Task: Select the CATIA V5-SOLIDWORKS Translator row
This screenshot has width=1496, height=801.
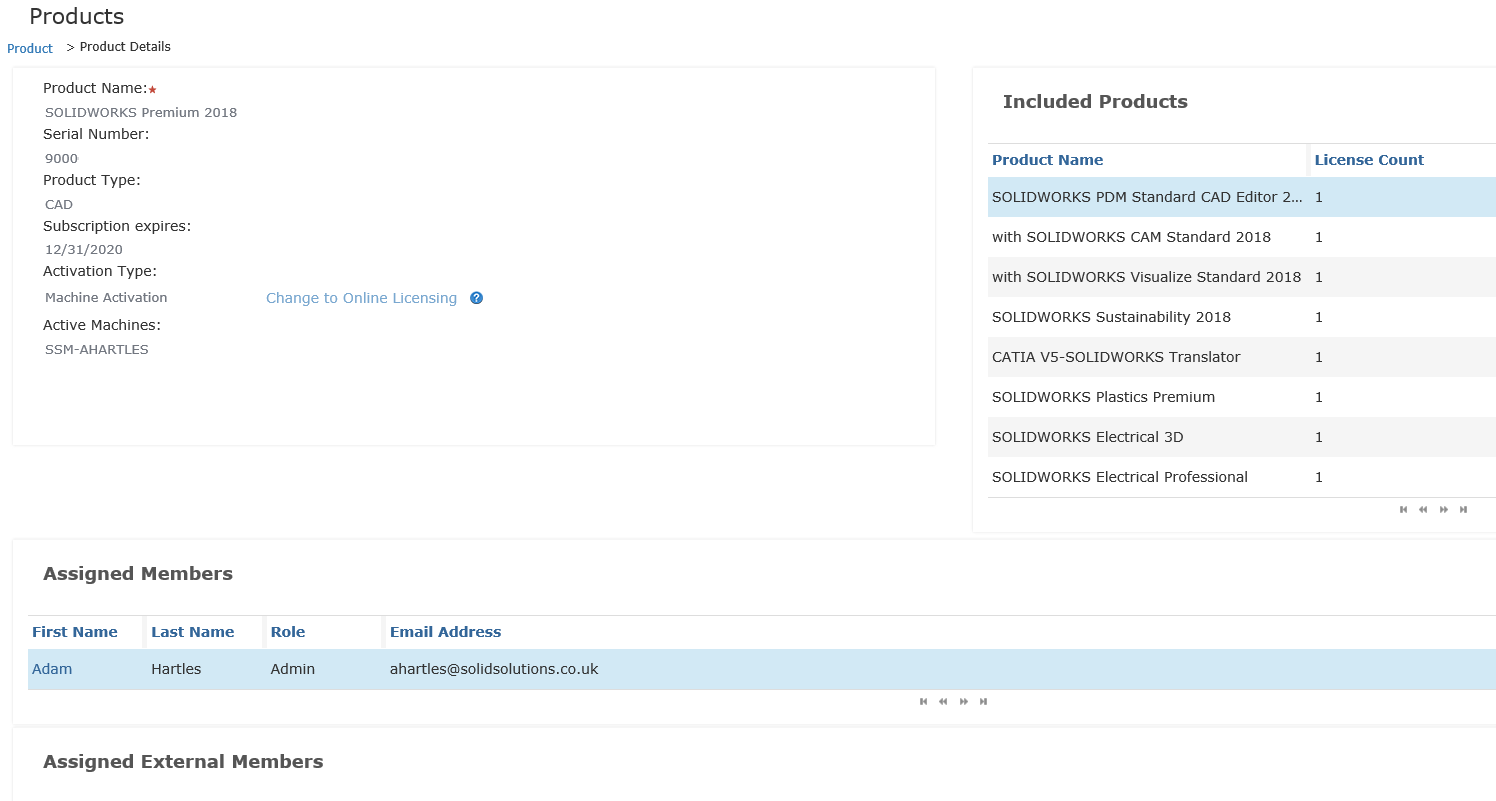Action: tap(1115, 357)
